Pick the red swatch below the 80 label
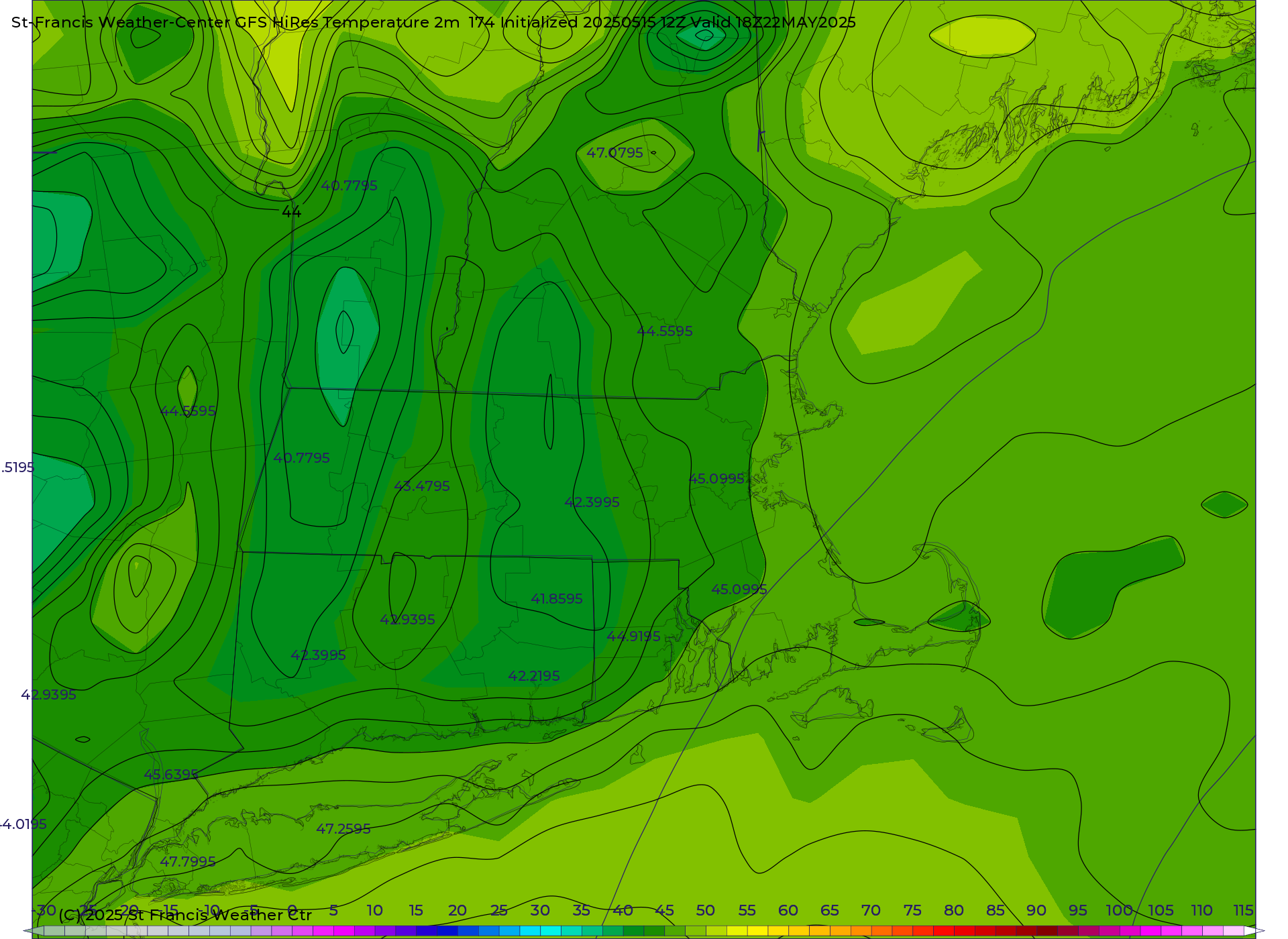The height and width of the screenshot is (939, 1288). (x=965, y=931)
